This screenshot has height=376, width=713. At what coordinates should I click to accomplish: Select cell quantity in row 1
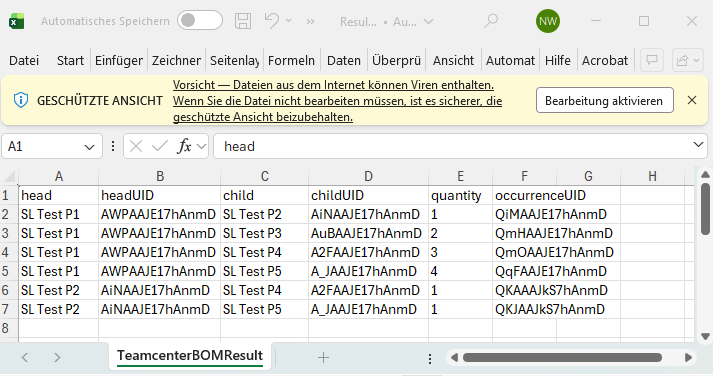tap(460, 196)
